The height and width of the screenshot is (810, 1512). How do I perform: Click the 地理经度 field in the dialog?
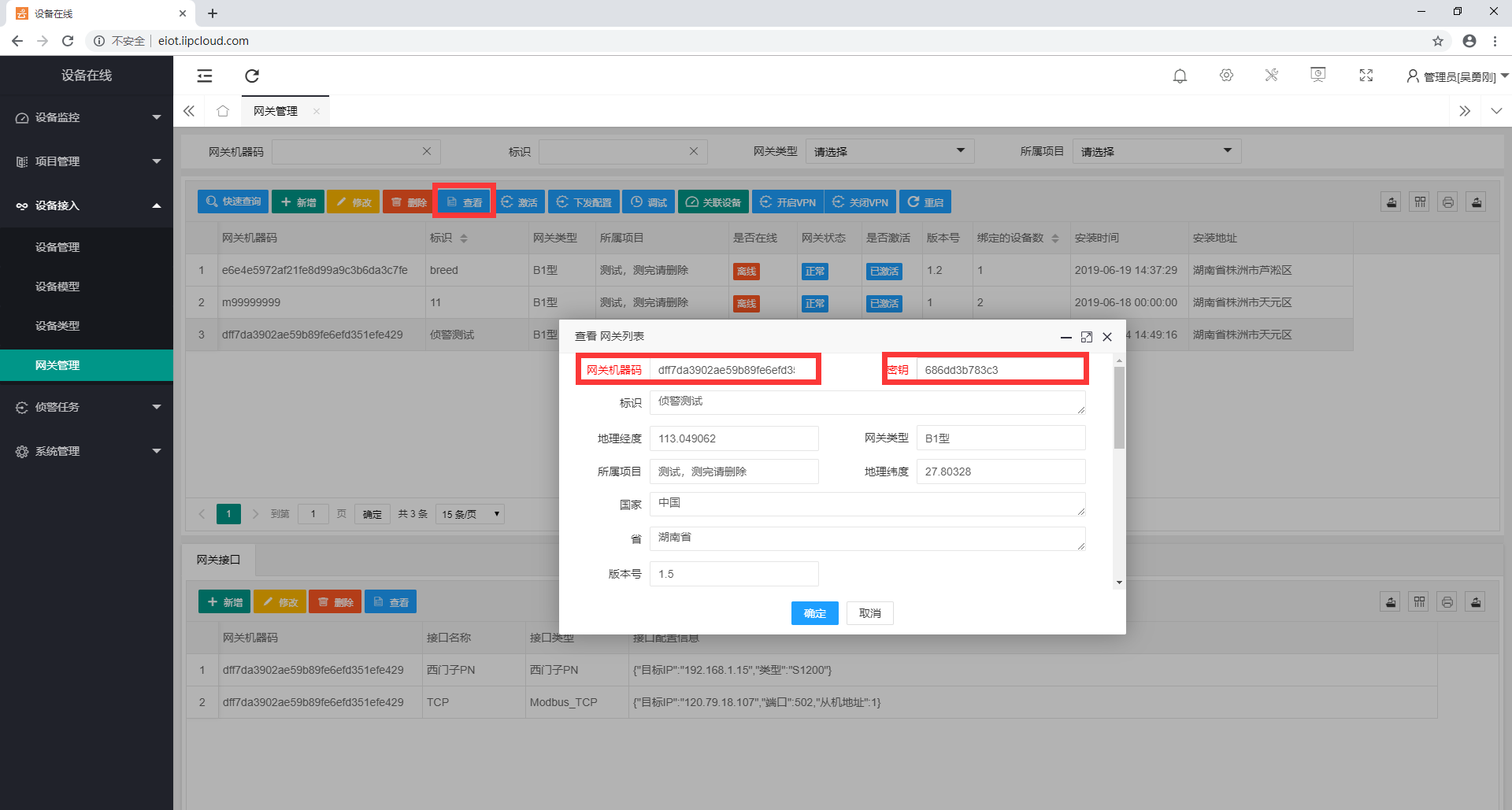pyautogui.click(x=734, y=438)
